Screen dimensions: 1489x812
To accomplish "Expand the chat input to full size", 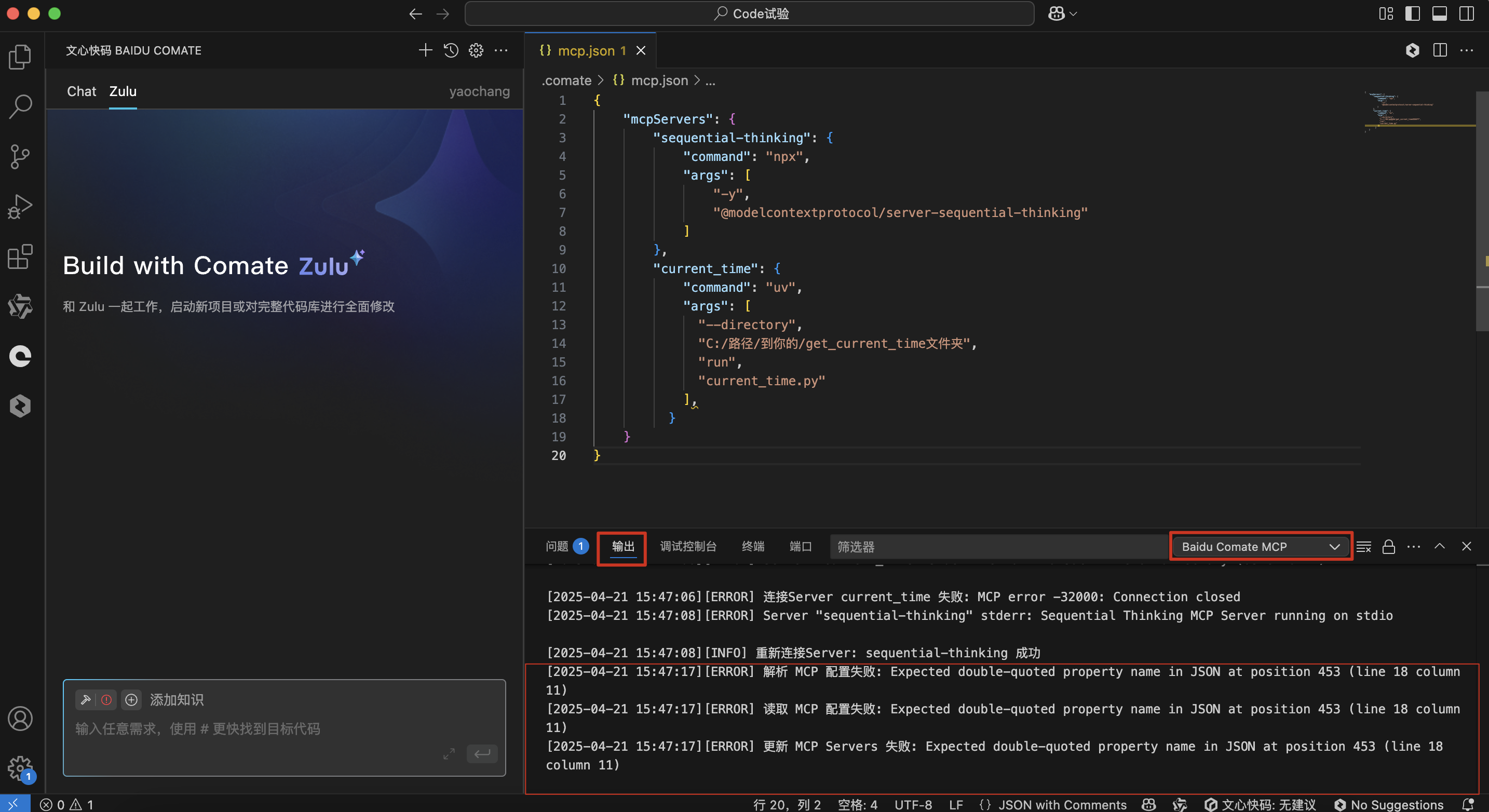I will coord(449,754).
